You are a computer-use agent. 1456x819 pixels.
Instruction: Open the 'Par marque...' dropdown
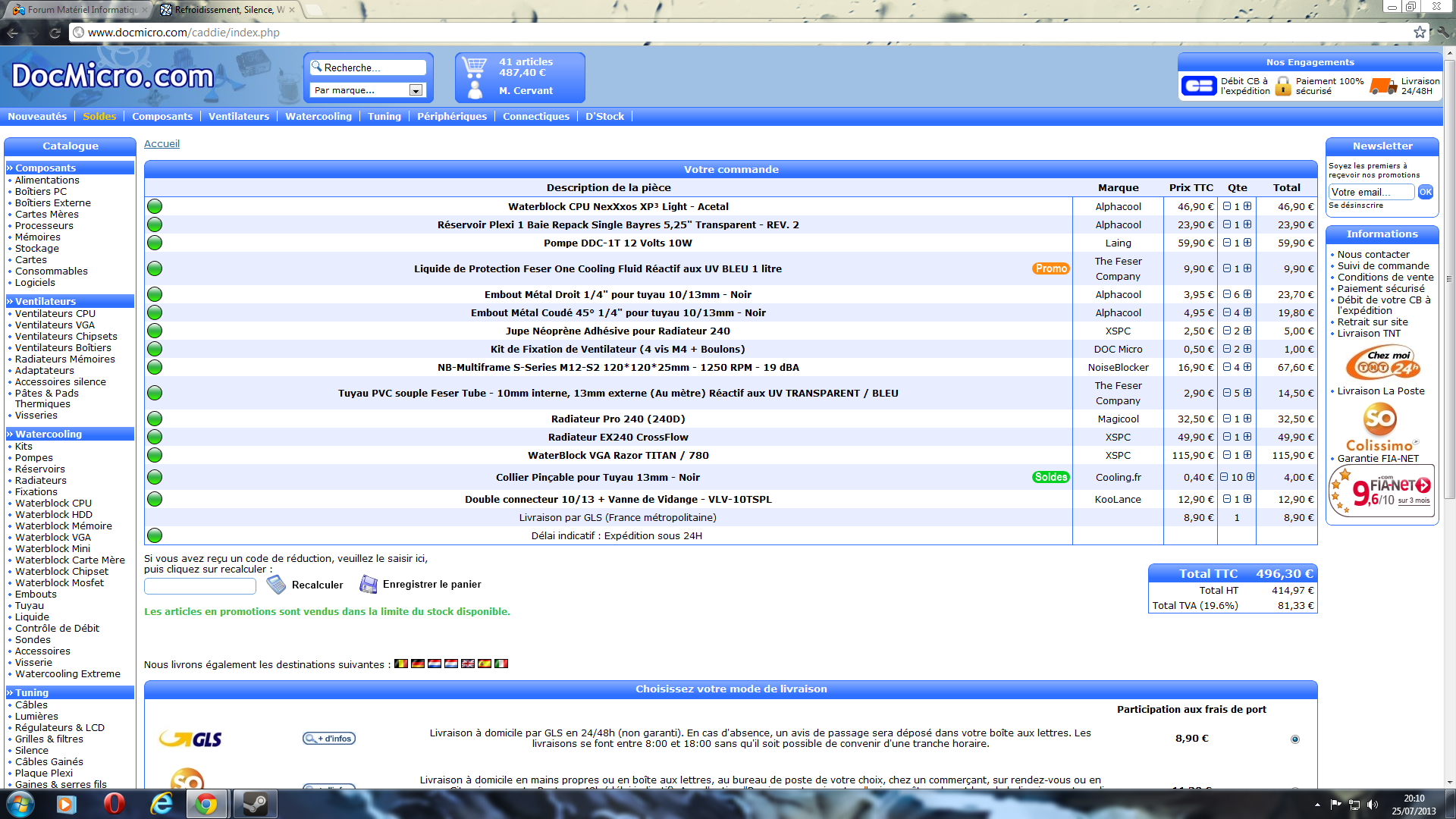tap(415, 90)
